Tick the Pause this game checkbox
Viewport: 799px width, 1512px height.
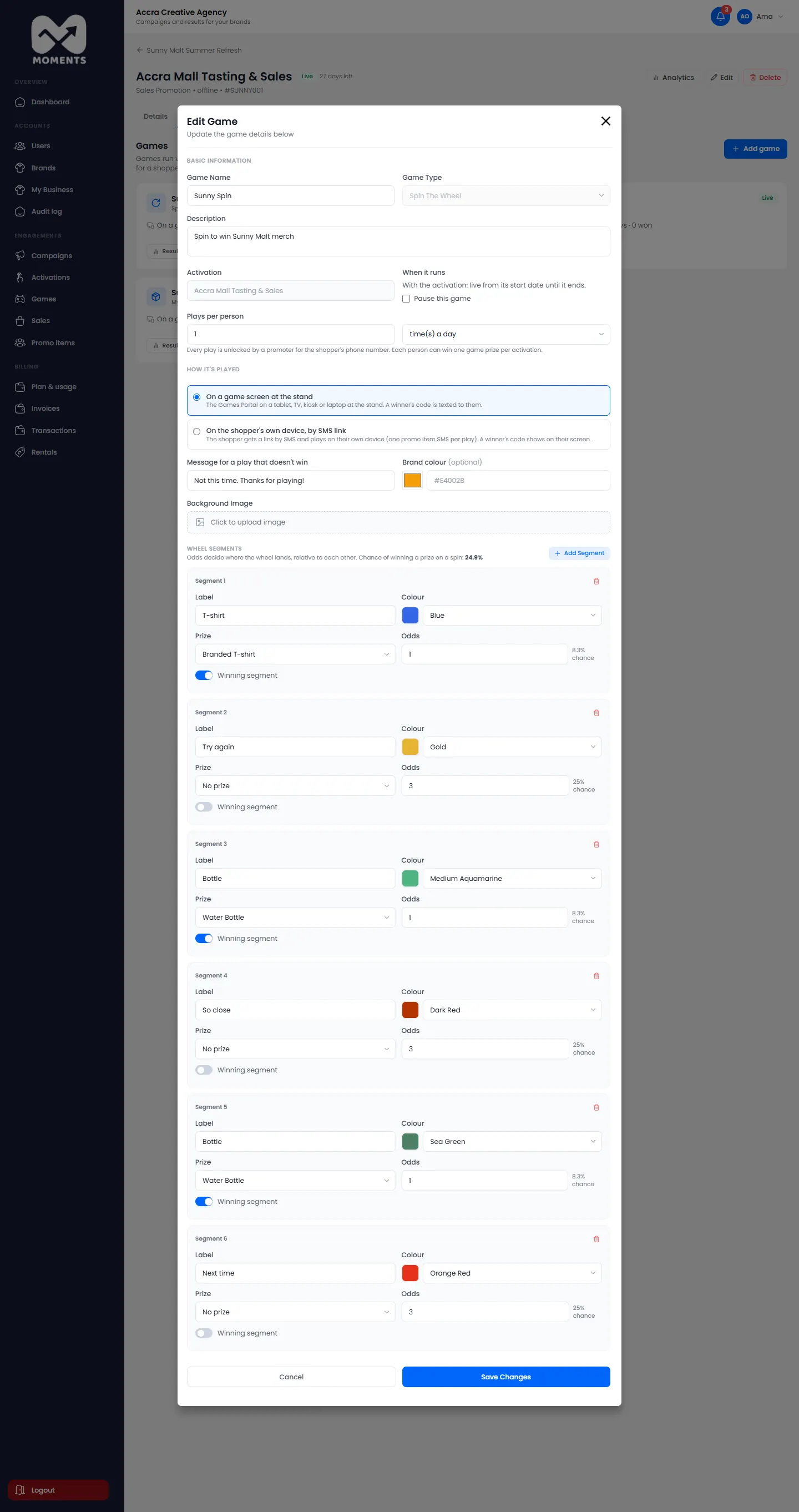tap(406, 299)
